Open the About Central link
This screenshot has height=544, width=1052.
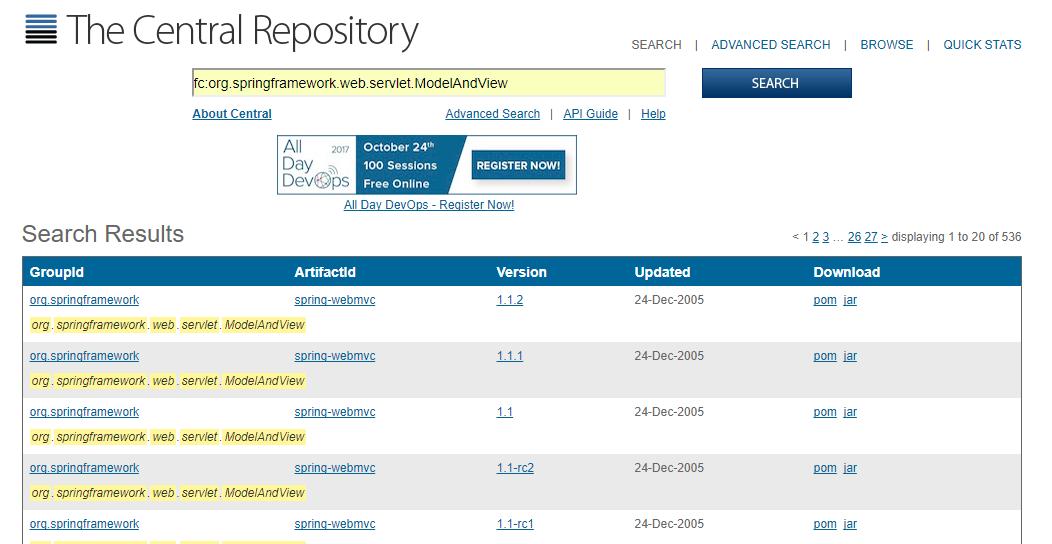[232, 114]
